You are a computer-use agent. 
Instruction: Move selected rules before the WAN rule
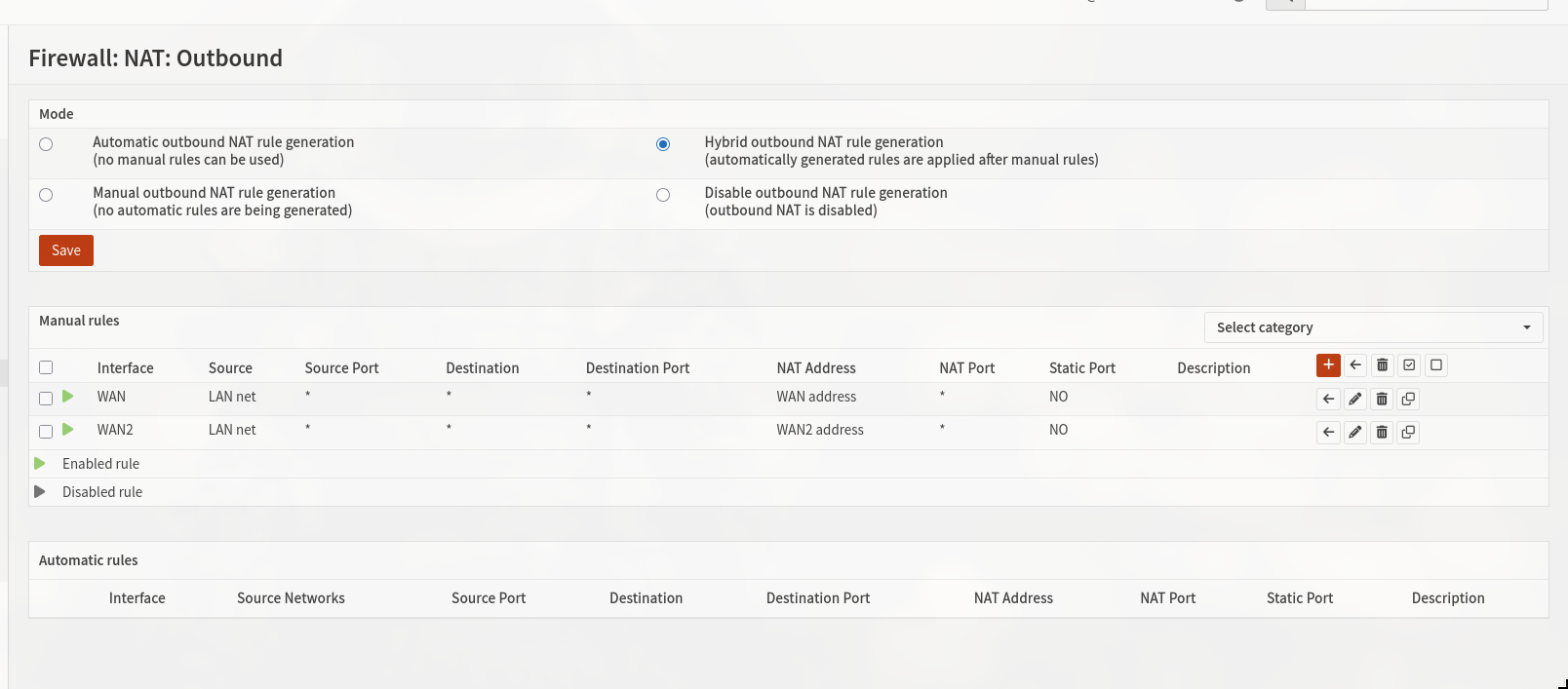1328,399
